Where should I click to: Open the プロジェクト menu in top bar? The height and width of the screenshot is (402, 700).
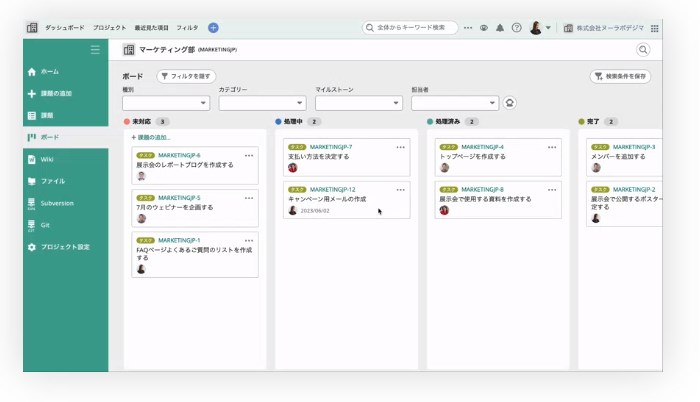[x=109, y=28]
